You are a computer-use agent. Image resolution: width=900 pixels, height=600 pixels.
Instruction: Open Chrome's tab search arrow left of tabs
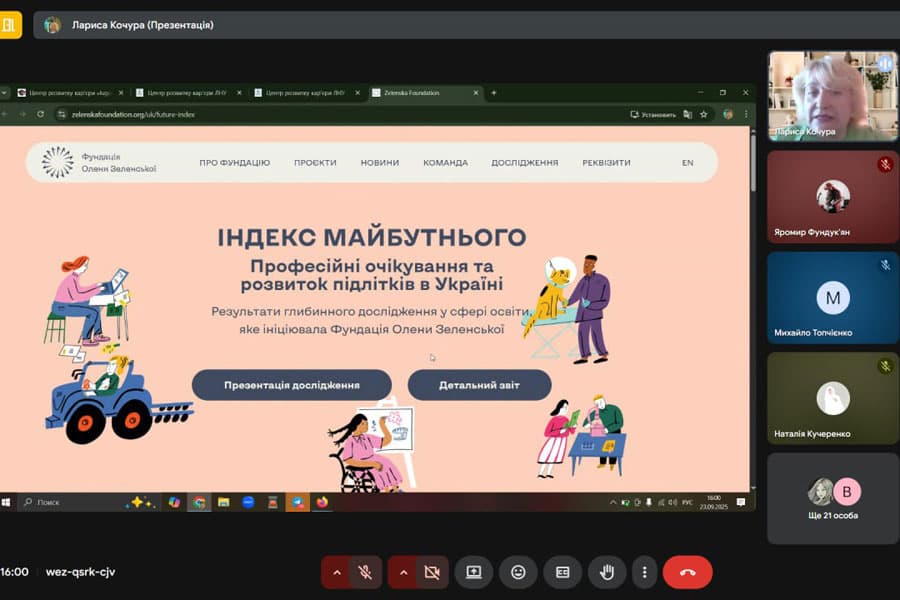point(4,92)
